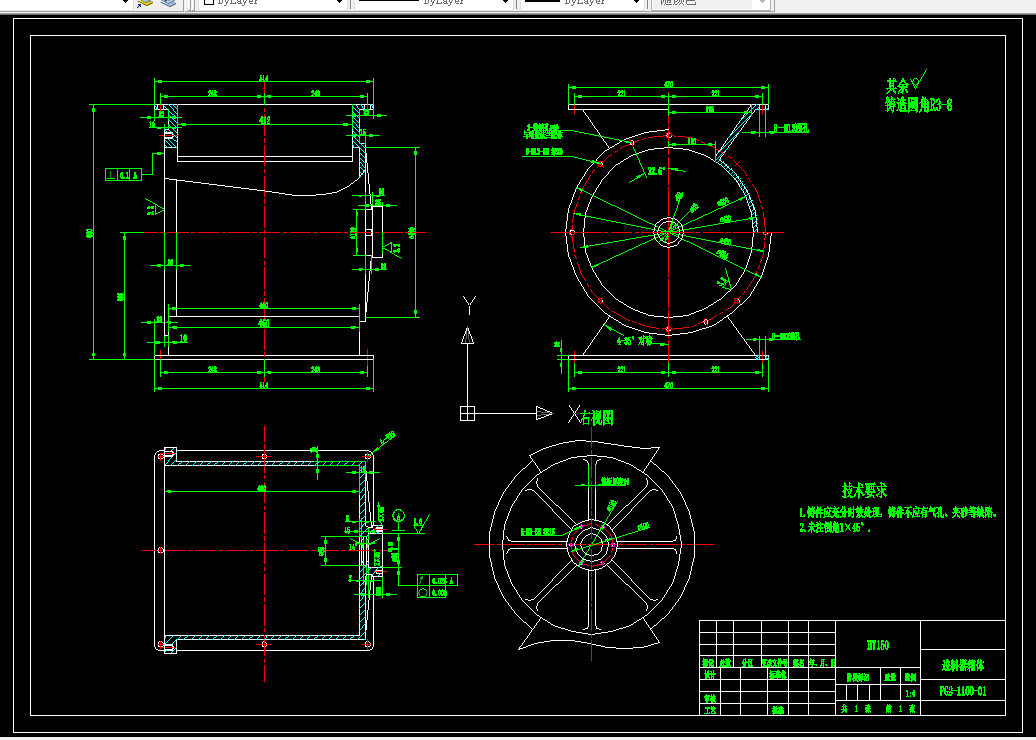1036x740 pixels.
Task: Select the geometric tolerance frame in bottom view
Action: coord(437,587)
